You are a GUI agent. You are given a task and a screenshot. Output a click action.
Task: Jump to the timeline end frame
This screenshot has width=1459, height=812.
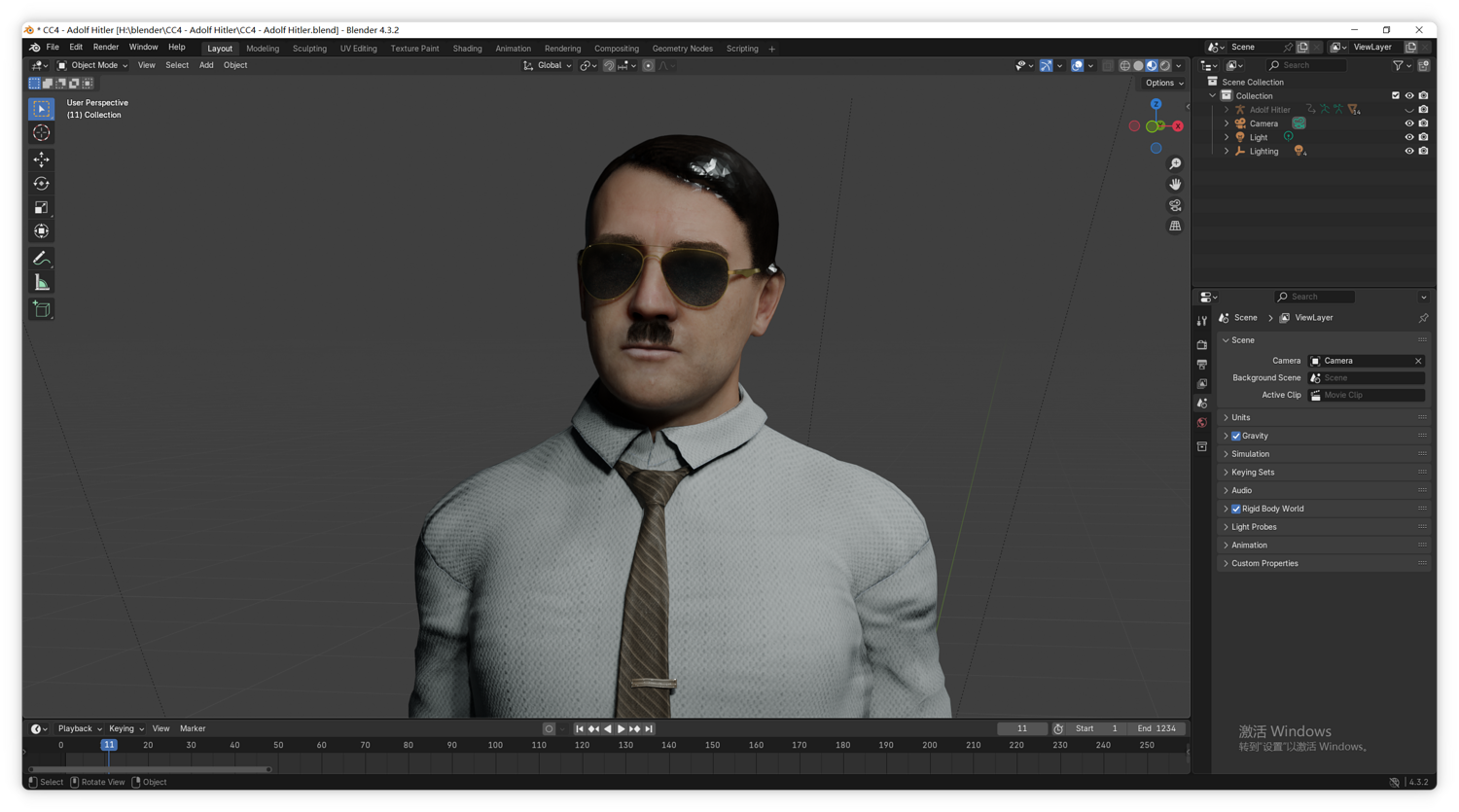tap(649, 729)
